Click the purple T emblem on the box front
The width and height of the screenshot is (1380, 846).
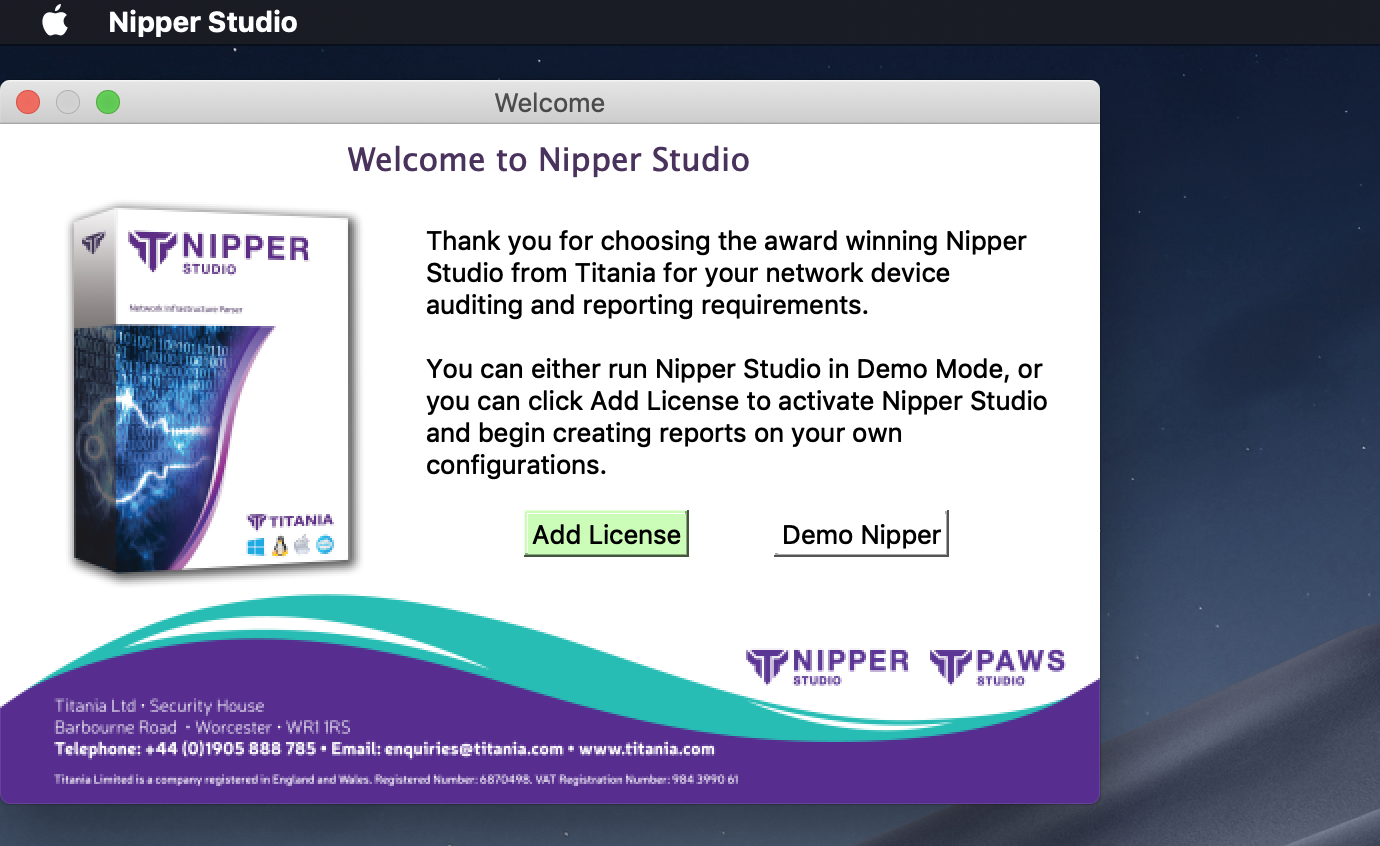pos(150,249)
